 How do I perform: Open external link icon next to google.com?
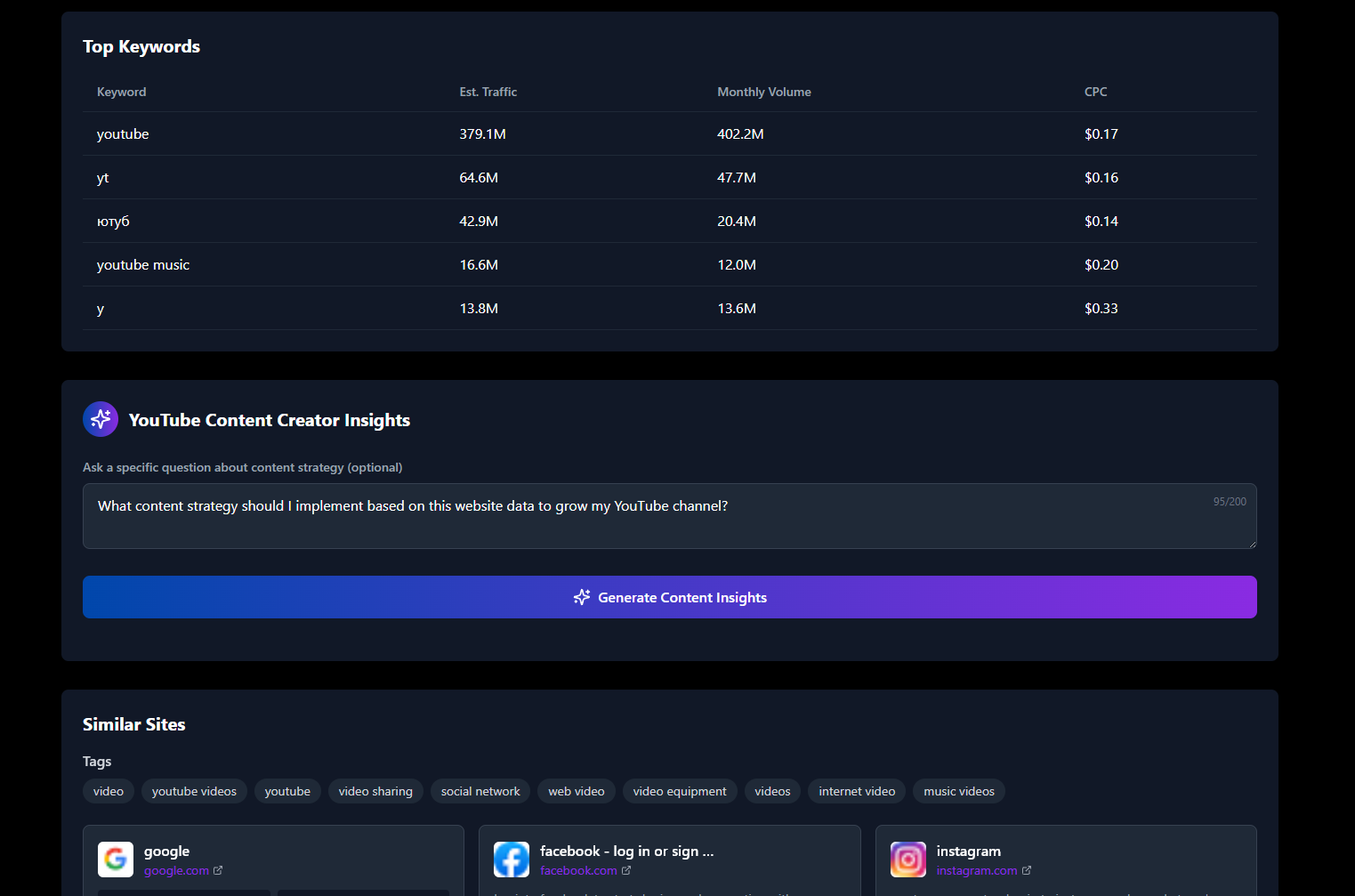[218, 870]
